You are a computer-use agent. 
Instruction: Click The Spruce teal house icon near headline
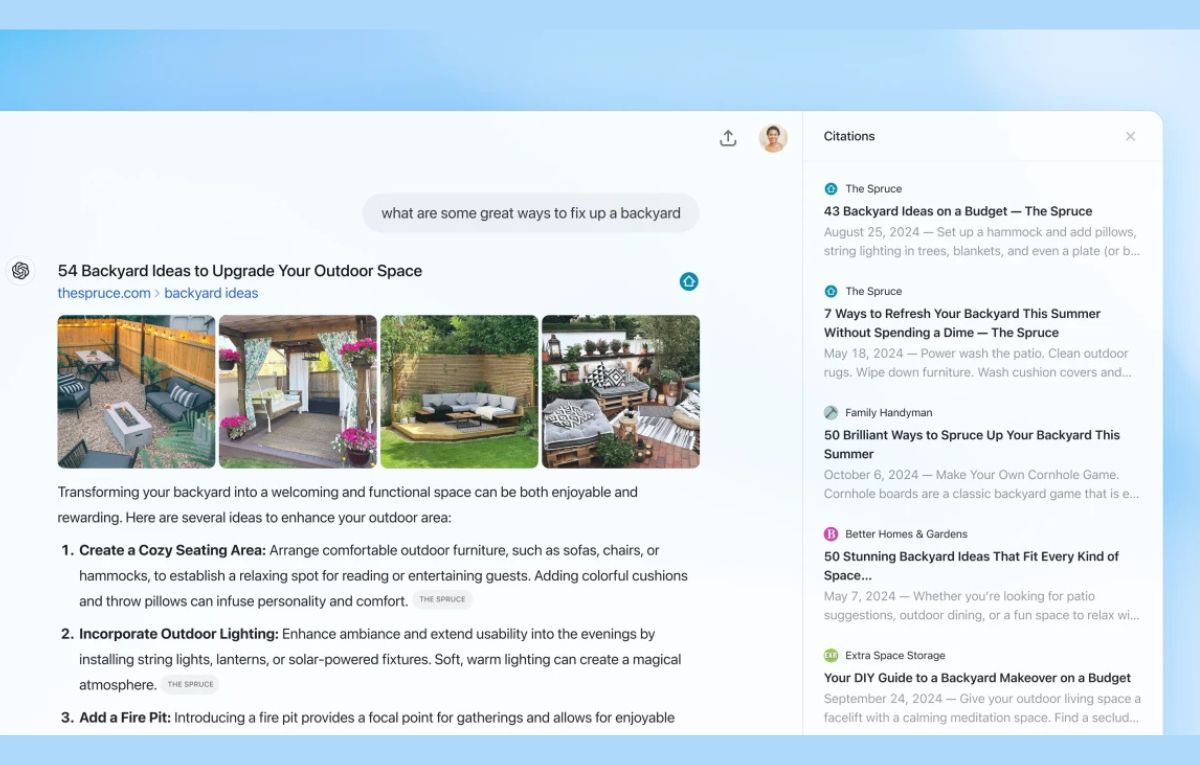tap(688, 281)
